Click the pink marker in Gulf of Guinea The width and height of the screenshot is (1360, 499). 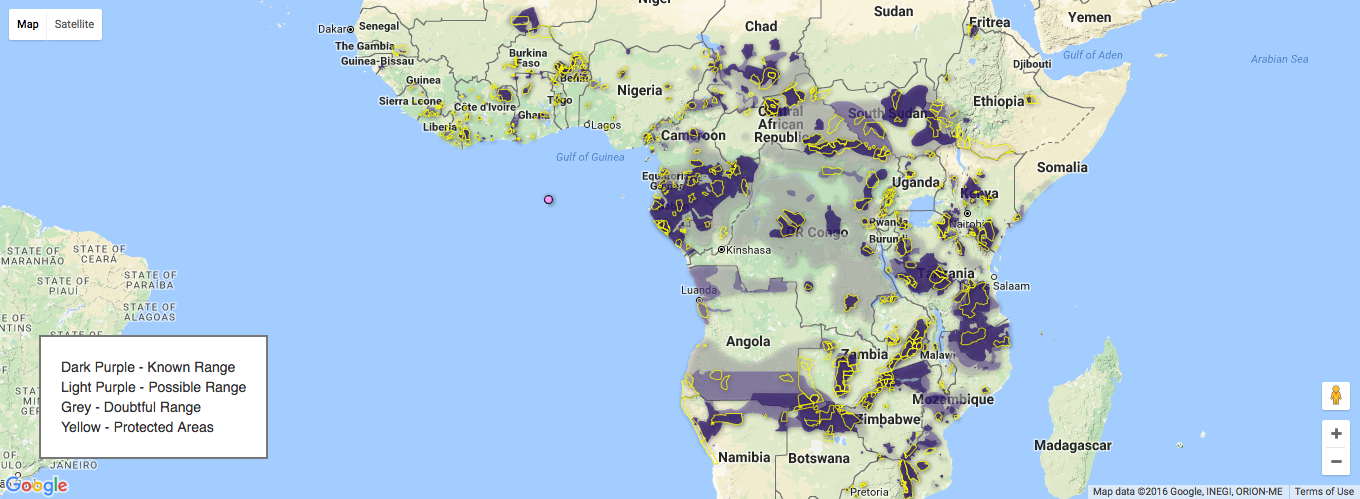(548, 200)
